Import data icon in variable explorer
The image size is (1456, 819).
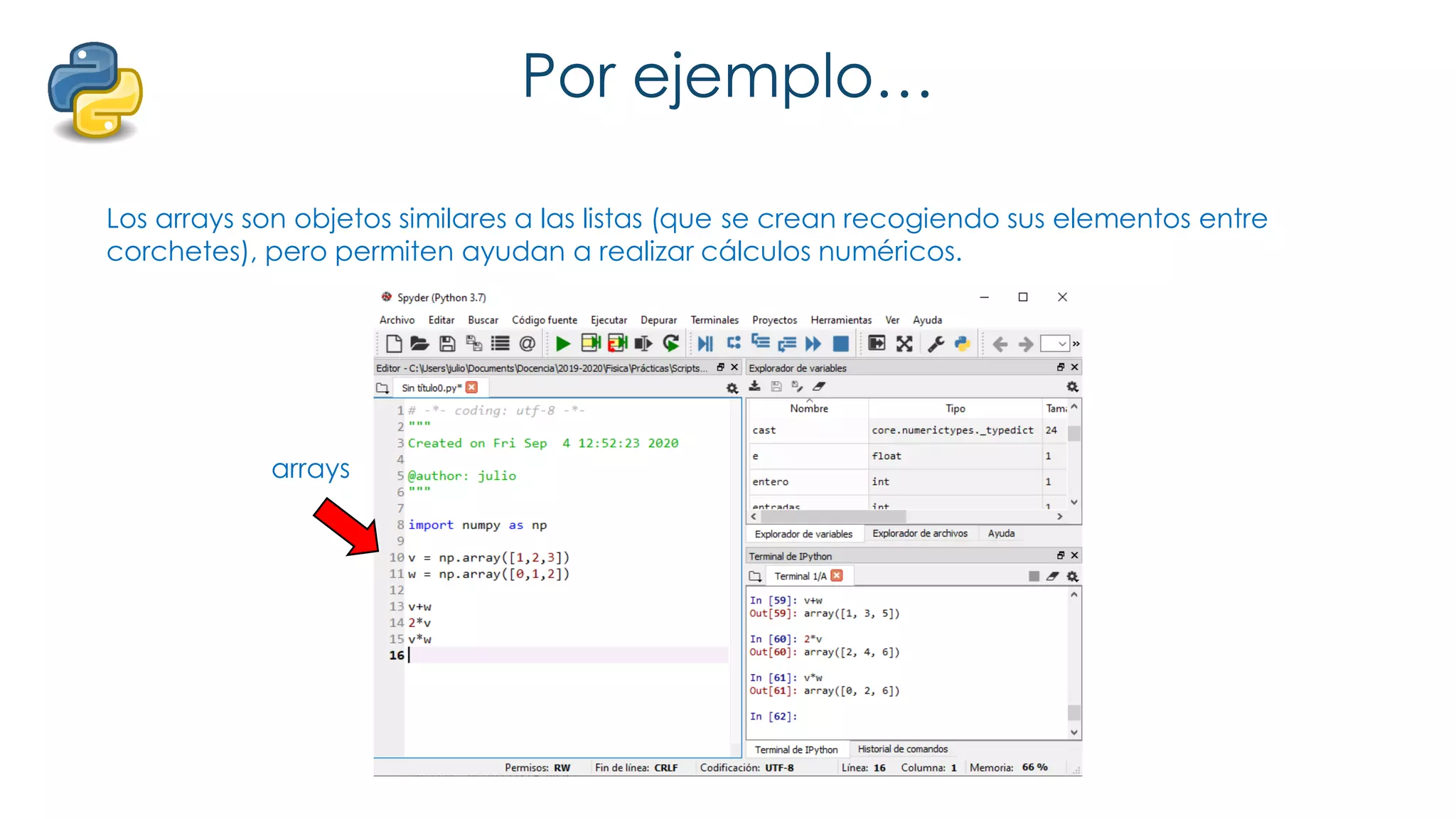pyautogui.click(x=755, y=386)
